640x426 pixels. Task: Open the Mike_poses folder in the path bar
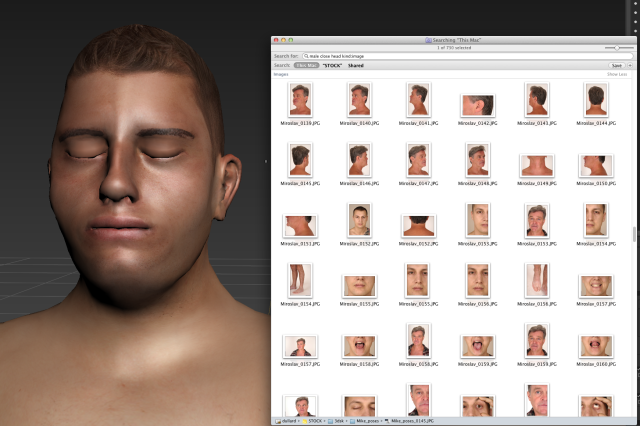coord(364,421)
